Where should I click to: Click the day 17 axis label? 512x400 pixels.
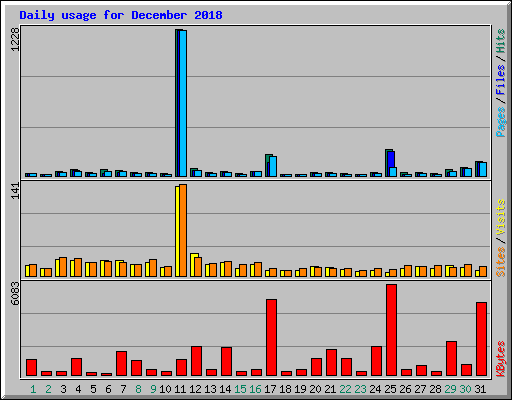[x=270, y=389]
